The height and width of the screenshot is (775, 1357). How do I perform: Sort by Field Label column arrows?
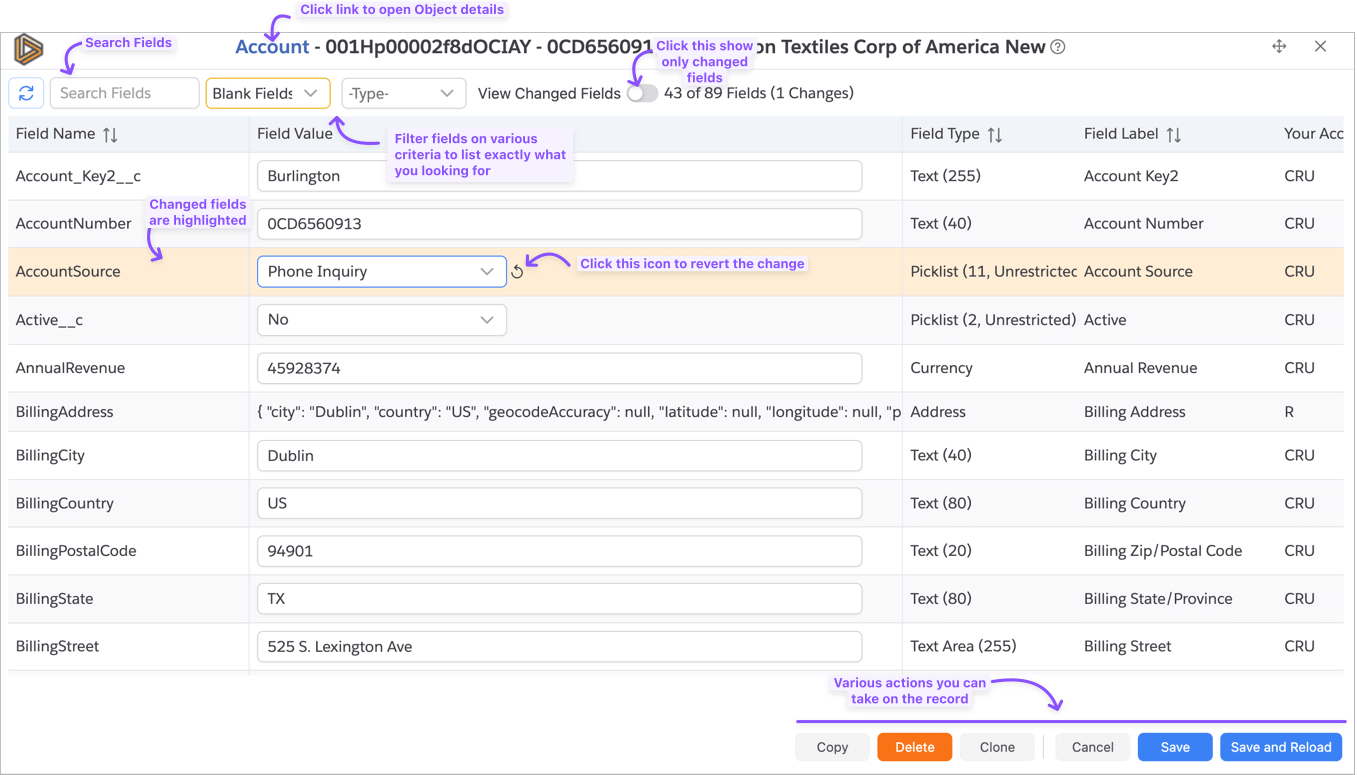pyautogui.click(x=1174, y=134)
